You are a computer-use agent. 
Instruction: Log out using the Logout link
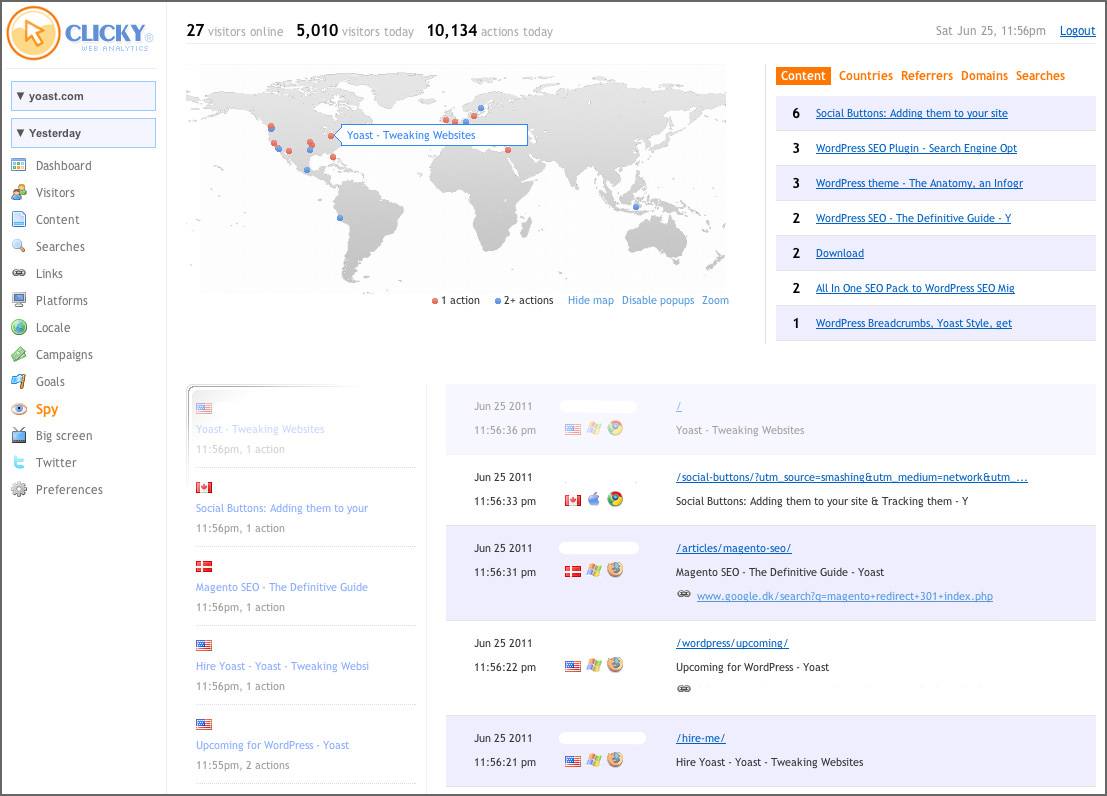coord(1077,31)
